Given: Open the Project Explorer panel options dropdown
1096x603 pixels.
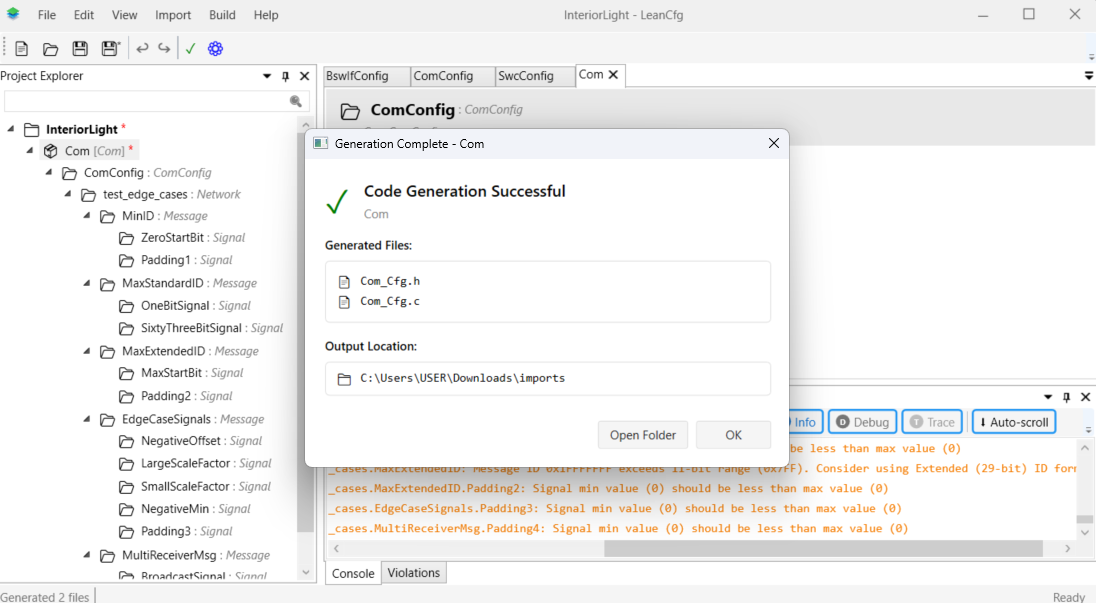Looking at the screenshot, I should 267,76.
